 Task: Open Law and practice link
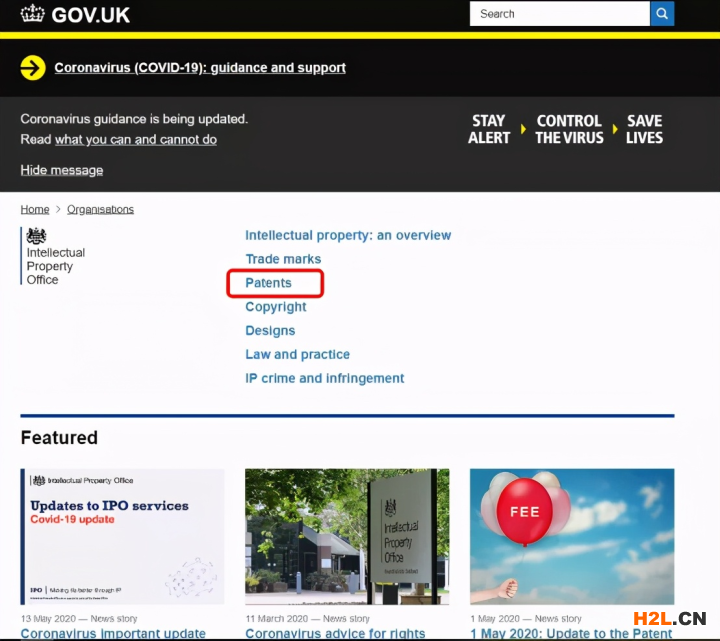point(298,354)
